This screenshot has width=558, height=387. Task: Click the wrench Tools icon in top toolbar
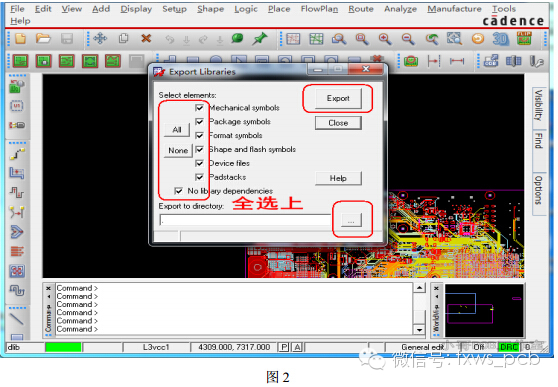(536, 61)
